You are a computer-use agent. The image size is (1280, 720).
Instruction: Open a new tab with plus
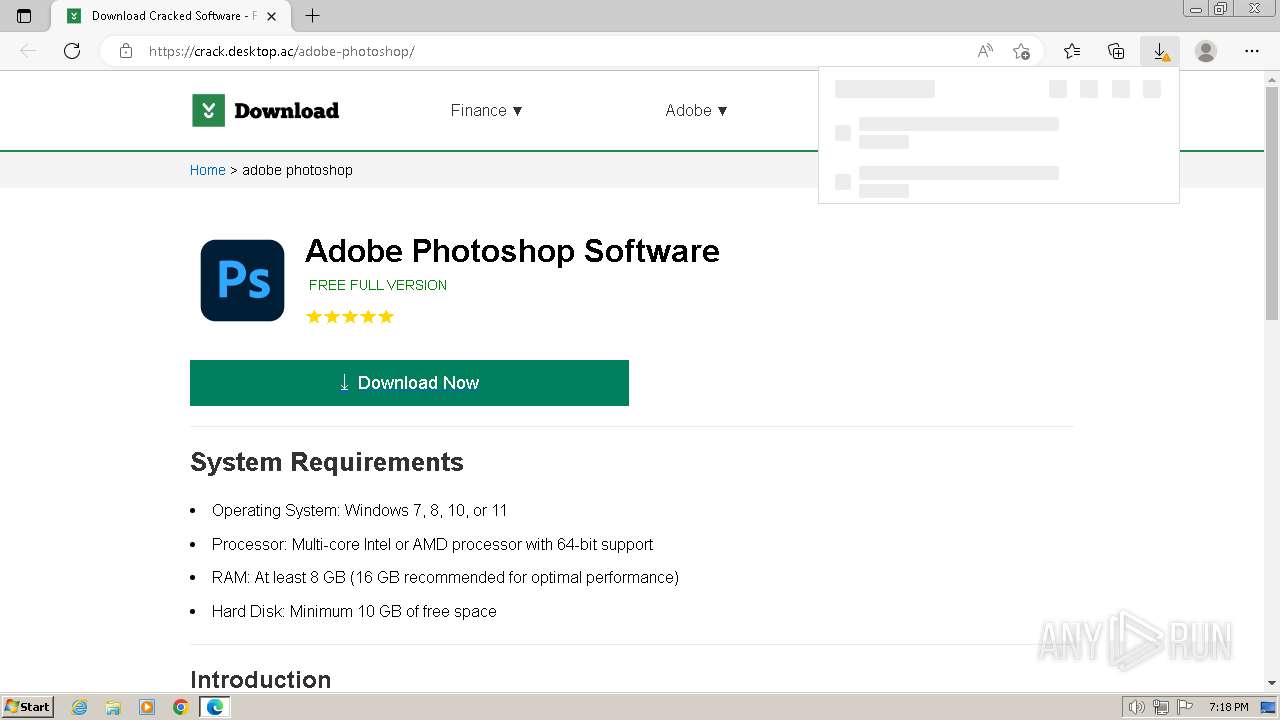click(x=312, y=16)
